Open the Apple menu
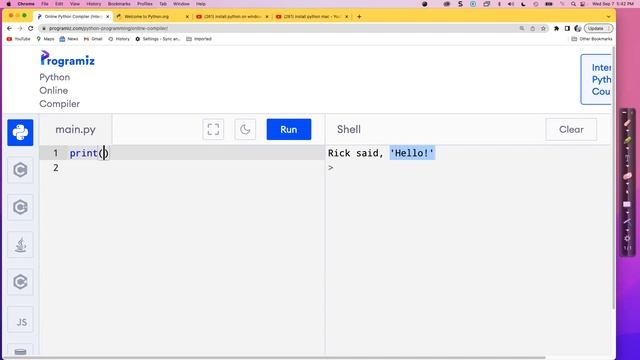 tap(9, 4)
